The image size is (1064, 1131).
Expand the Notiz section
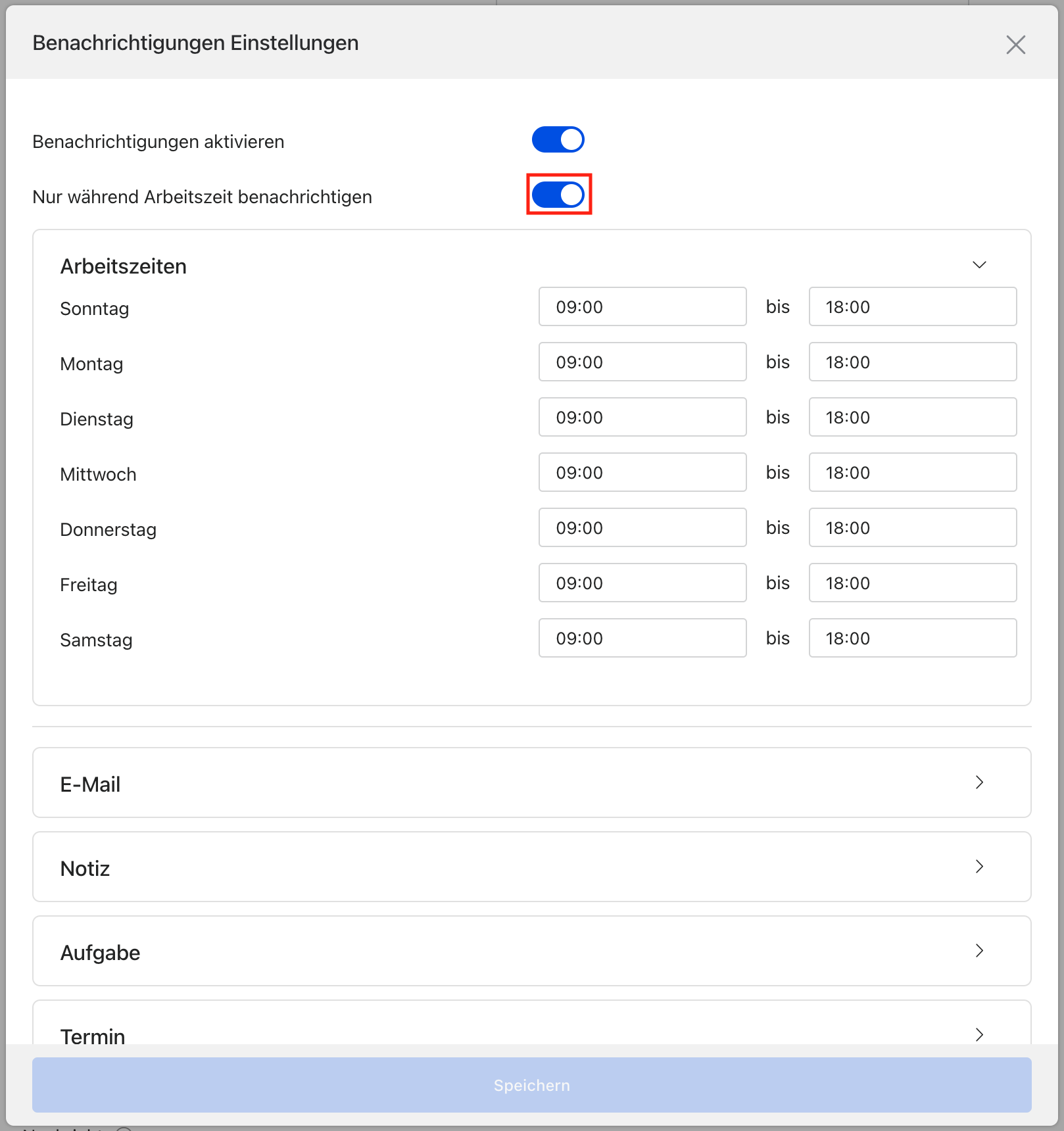click(x=979, y=867)
